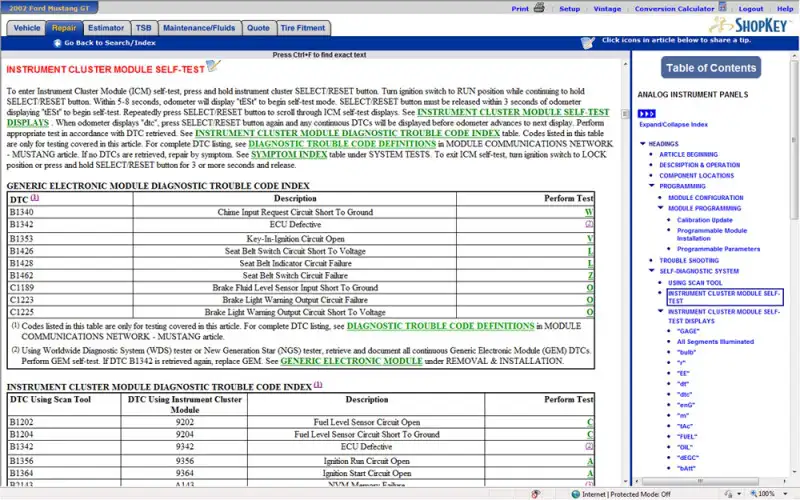Open the Maintenance/Fluids tab
This screenshot has height=500, width=800.
(199, 28)
